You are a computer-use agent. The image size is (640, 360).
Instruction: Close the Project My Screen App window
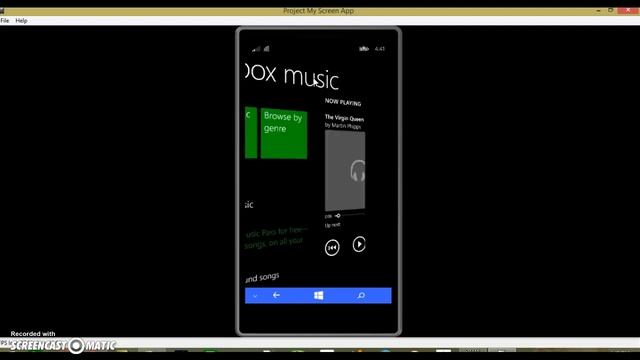[629, 11]
